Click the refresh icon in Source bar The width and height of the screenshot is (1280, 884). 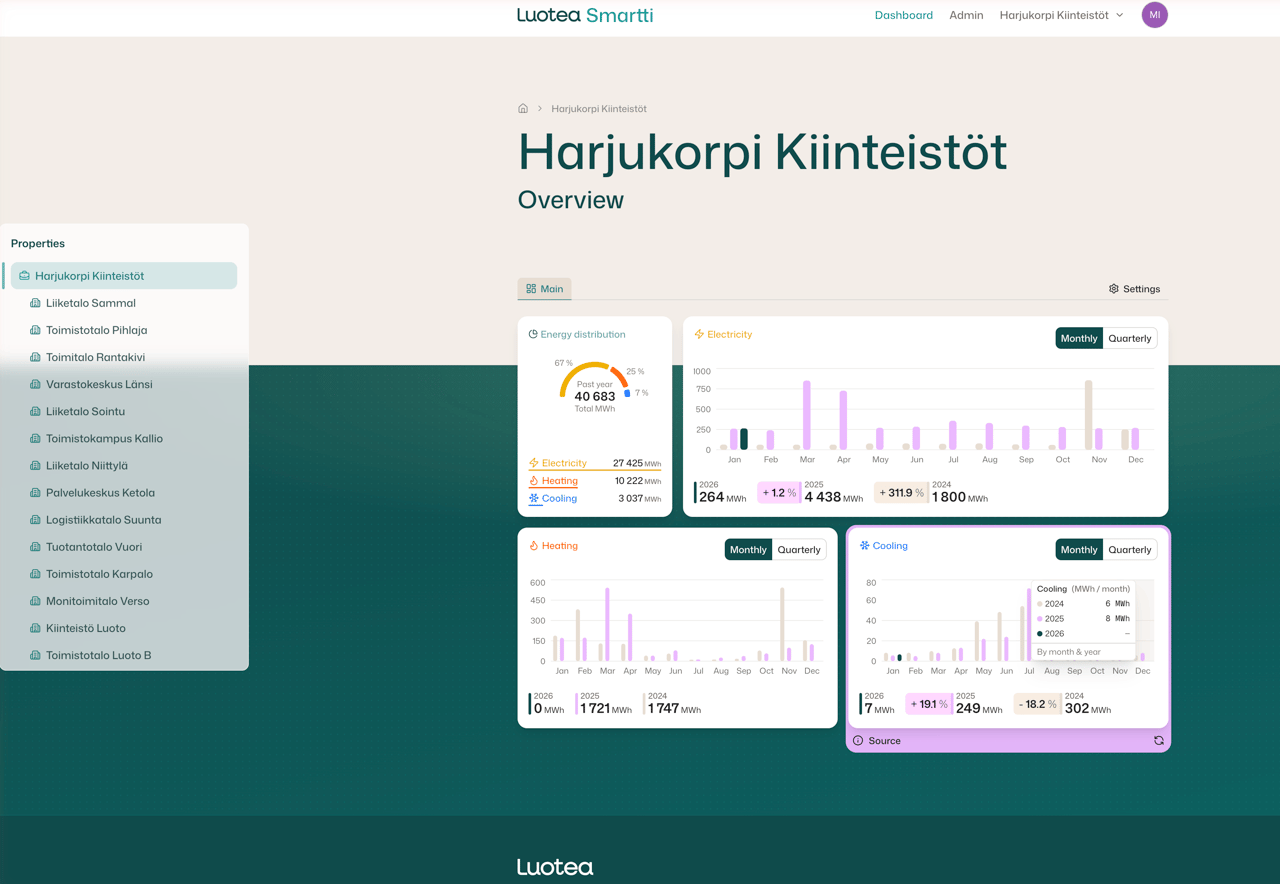pos(1158,741)
